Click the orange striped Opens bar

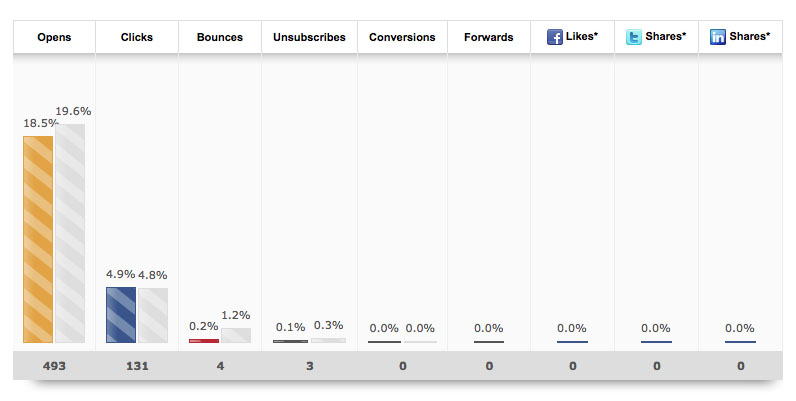[38, 239]
